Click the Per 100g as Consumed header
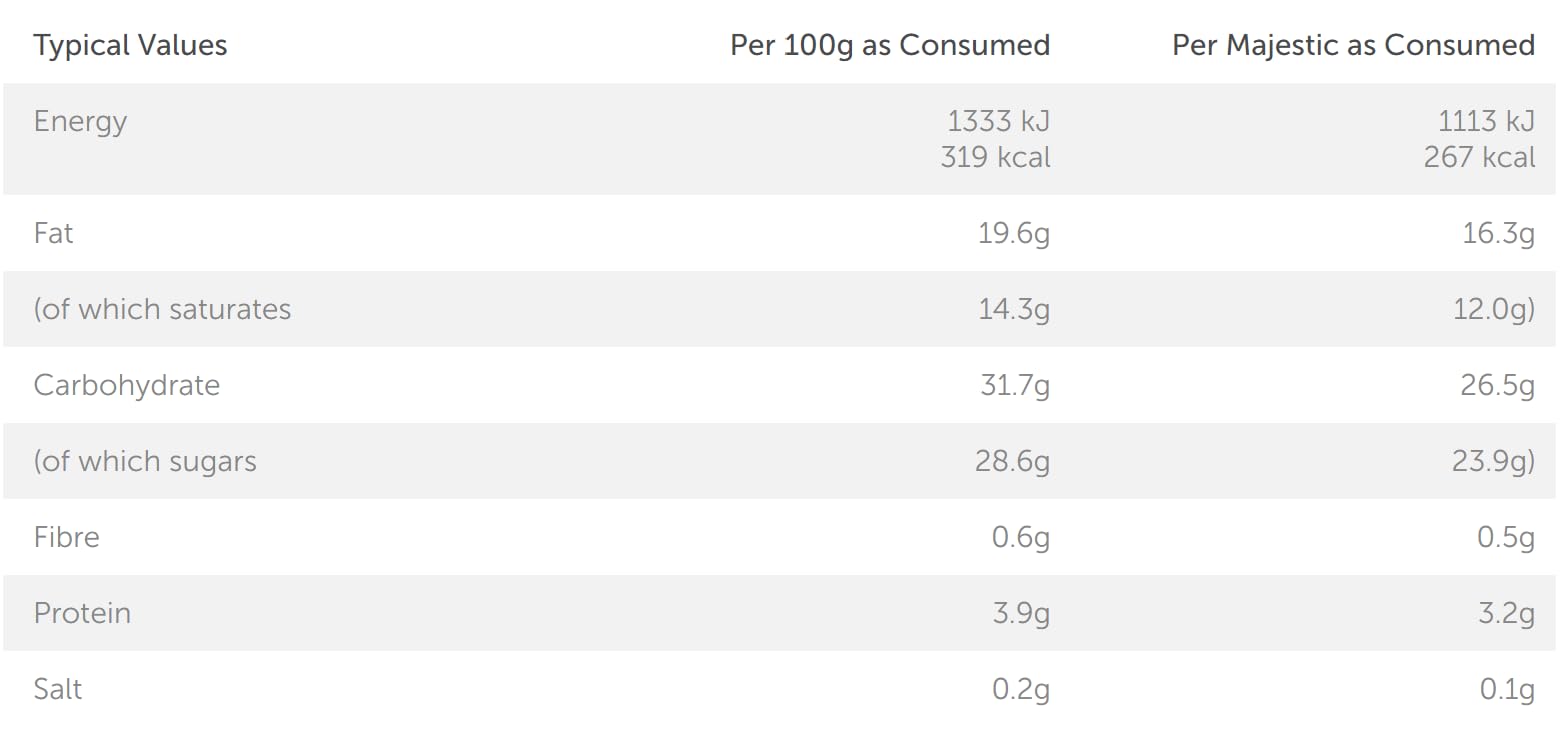The image size is (1566, 742). 890,45
